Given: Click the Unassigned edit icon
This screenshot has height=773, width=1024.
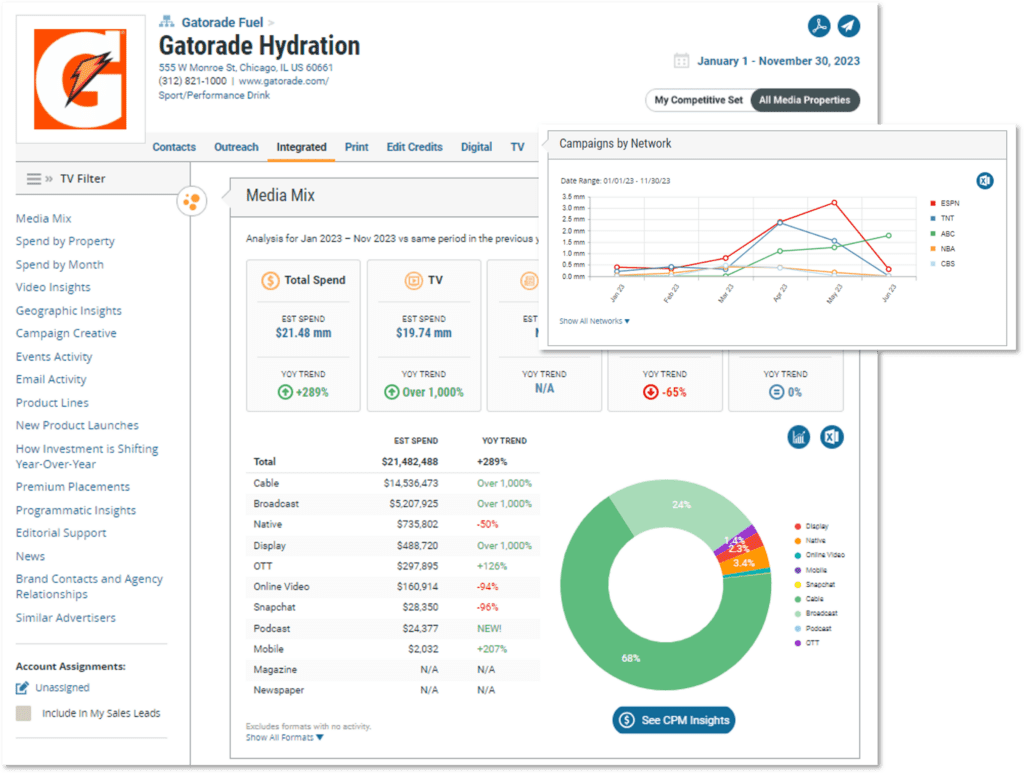Looking at the screenshot, I should tap(22, 687).
